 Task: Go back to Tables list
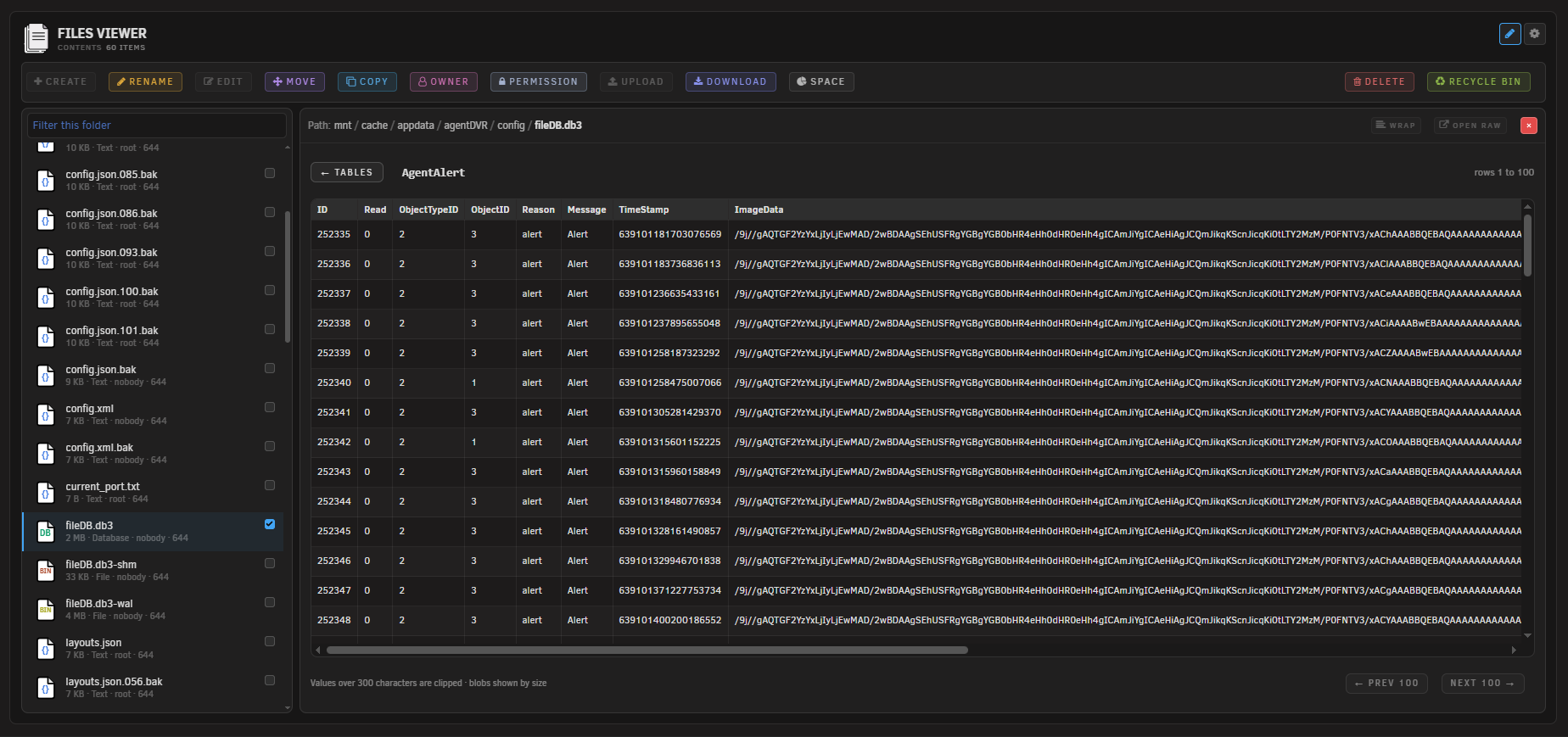pos(347,172)
